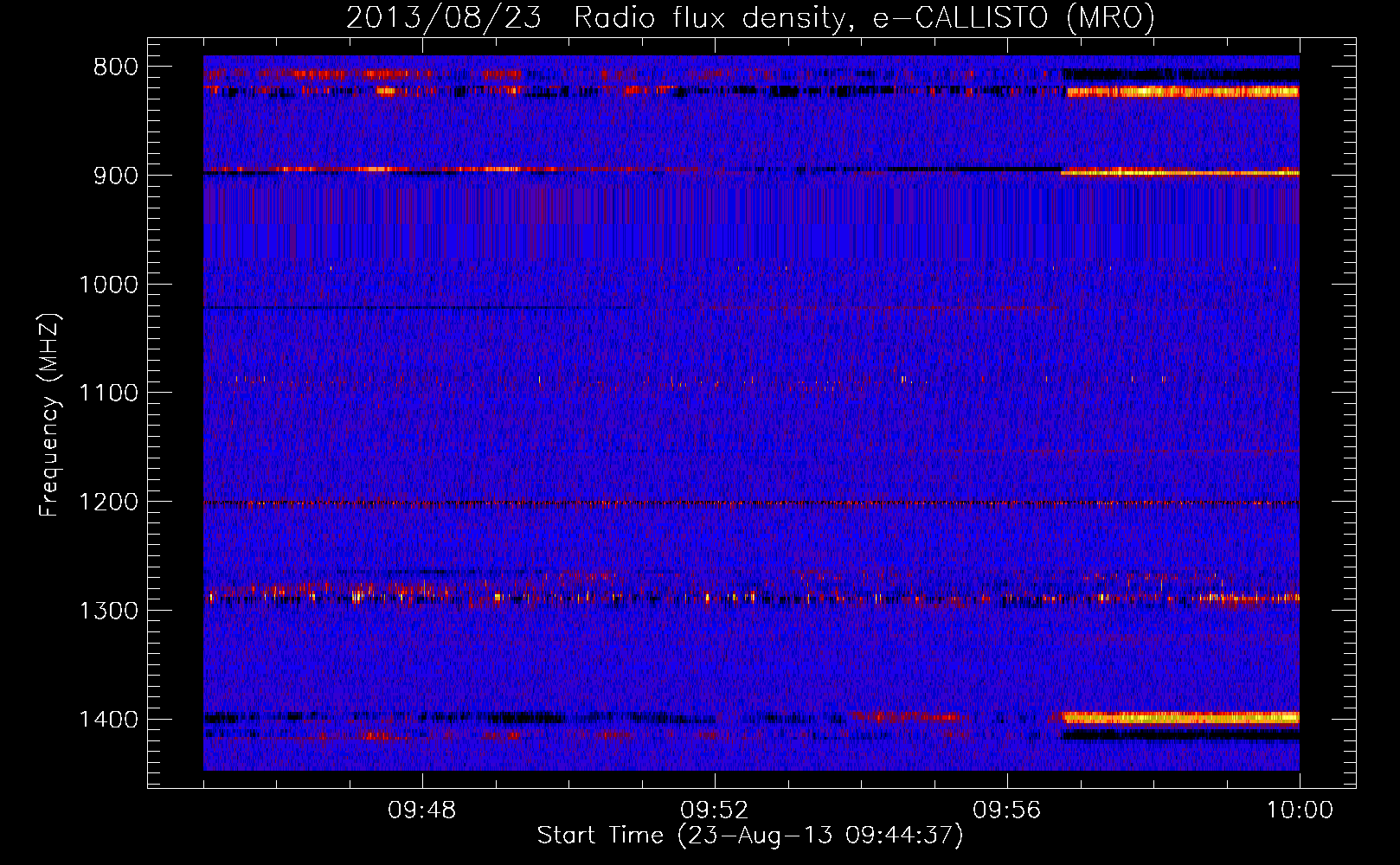Click the 09:52 time tick label
The width and height of the screenshot is (1400, 865).
point(714,811)
